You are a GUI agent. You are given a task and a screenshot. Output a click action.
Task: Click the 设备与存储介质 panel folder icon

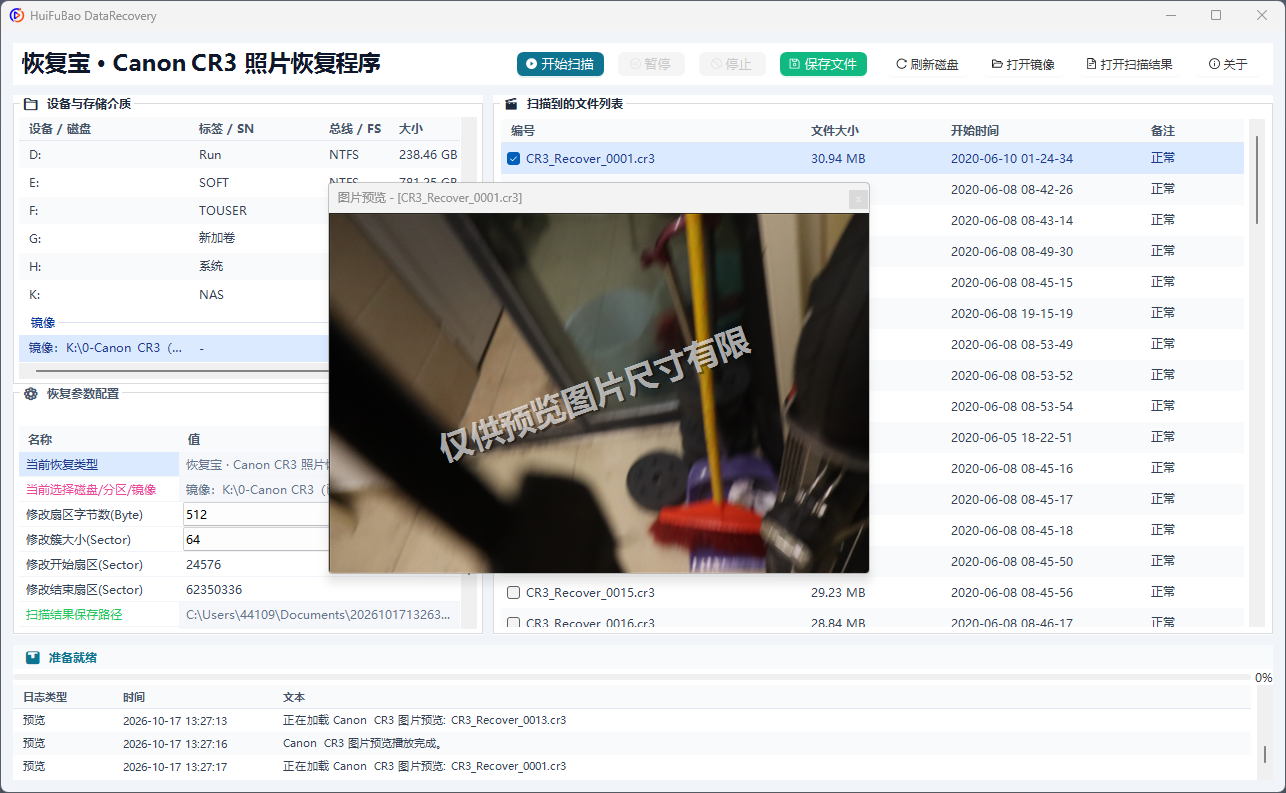click(x=30, y=104)
